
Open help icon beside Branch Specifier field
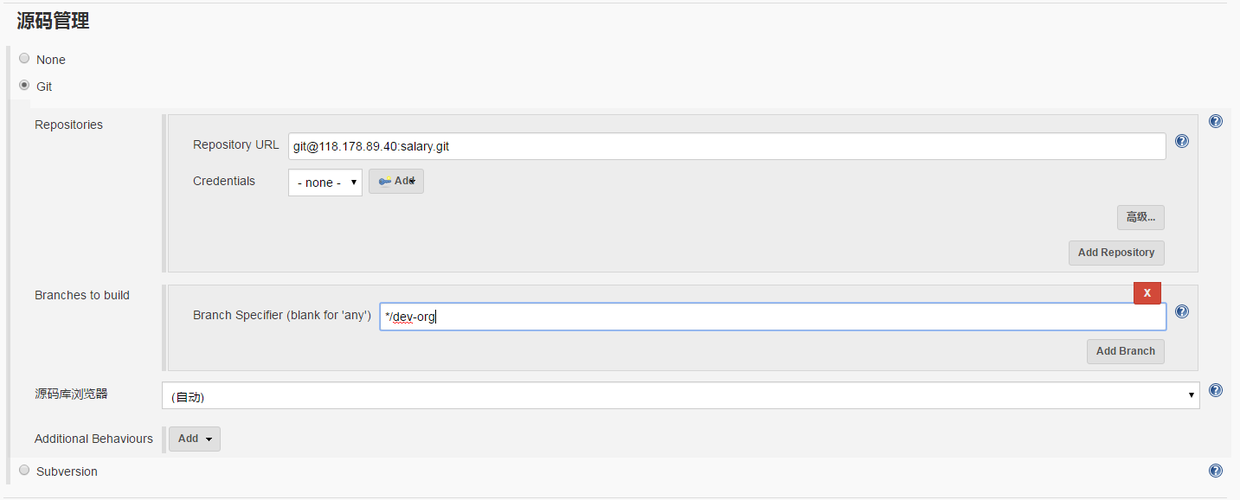[1181, 312]
